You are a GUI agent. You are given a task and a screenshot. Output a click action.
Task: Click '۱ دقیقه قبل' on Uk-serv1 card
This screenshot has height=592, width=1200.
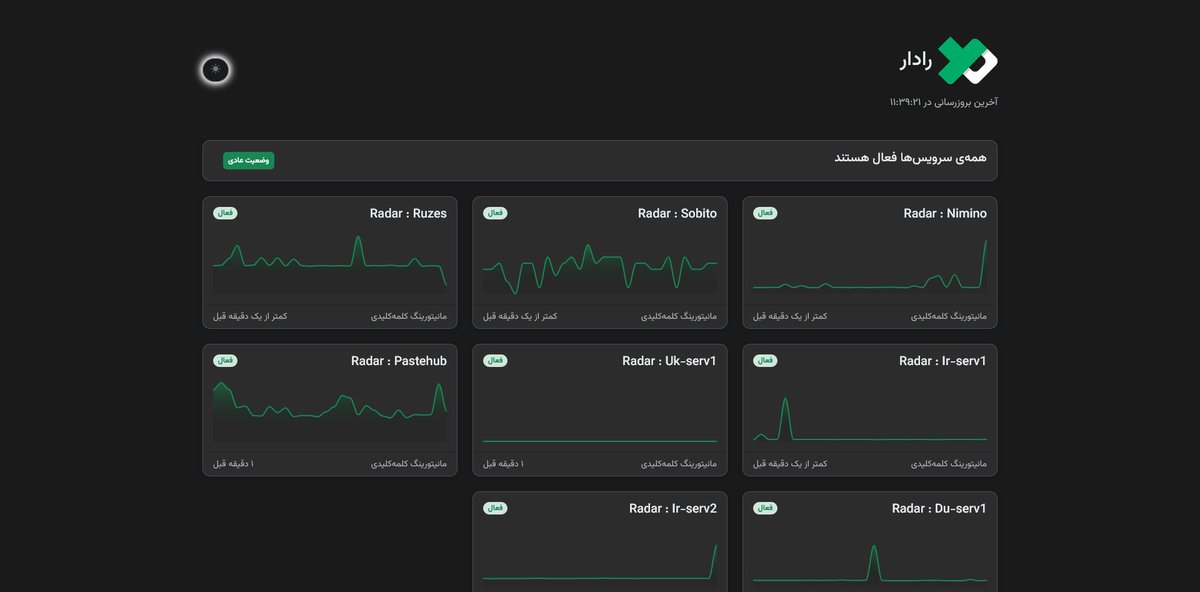(x=503, y=464)
